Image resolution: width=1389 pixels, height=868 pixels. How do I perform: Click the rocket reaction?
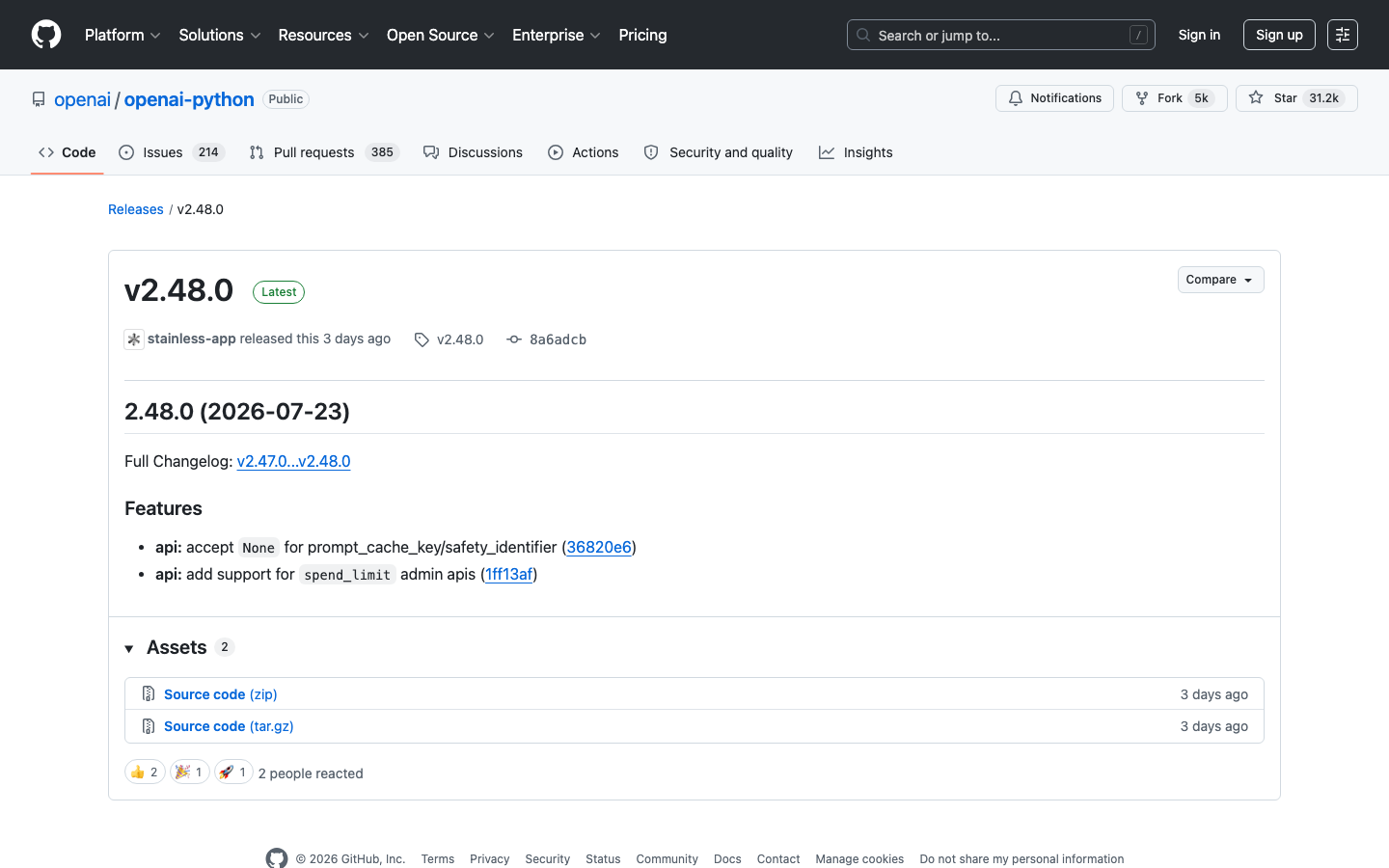click(233, 772)
